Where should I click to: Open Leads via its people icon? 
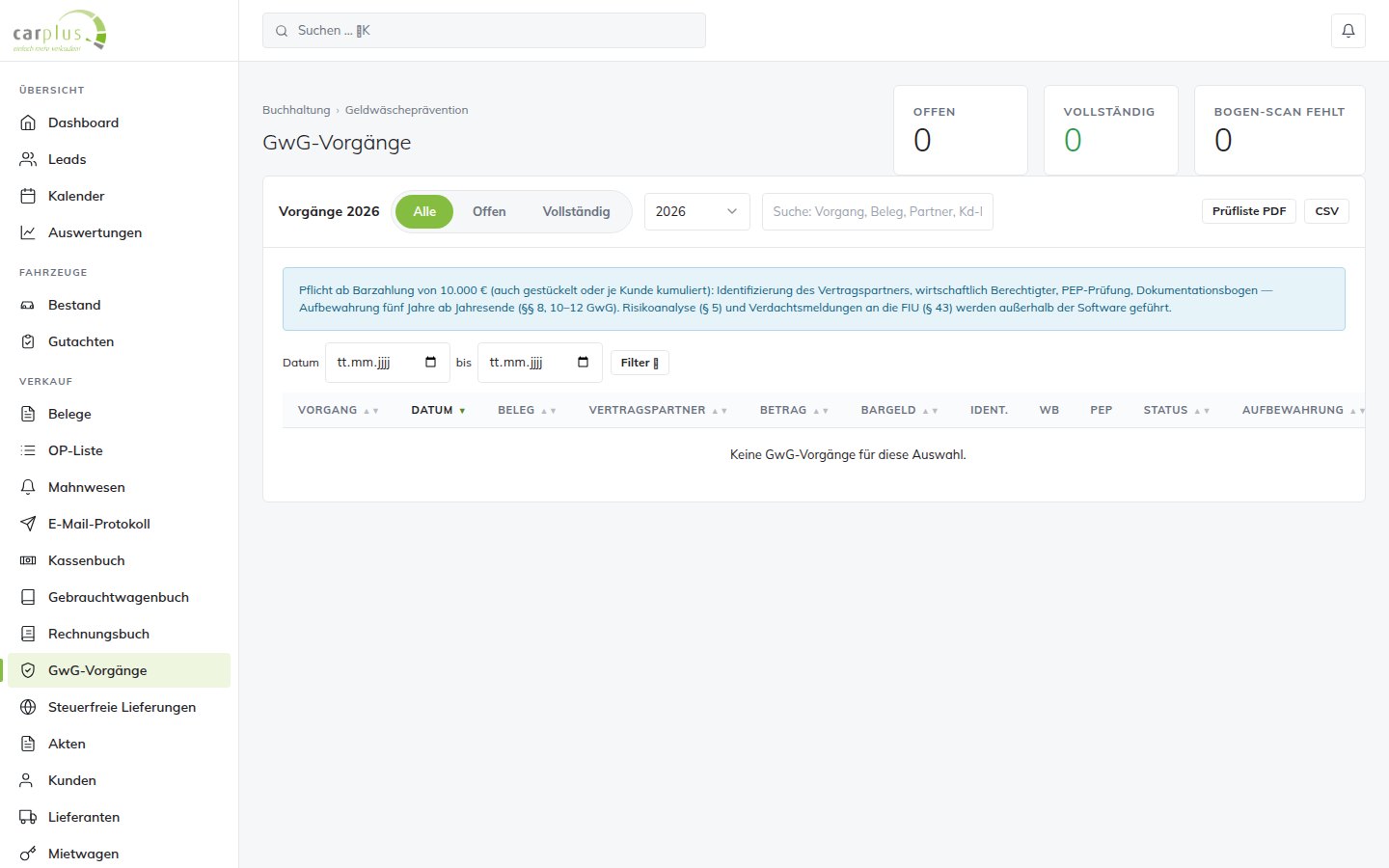tap(28, 159)
